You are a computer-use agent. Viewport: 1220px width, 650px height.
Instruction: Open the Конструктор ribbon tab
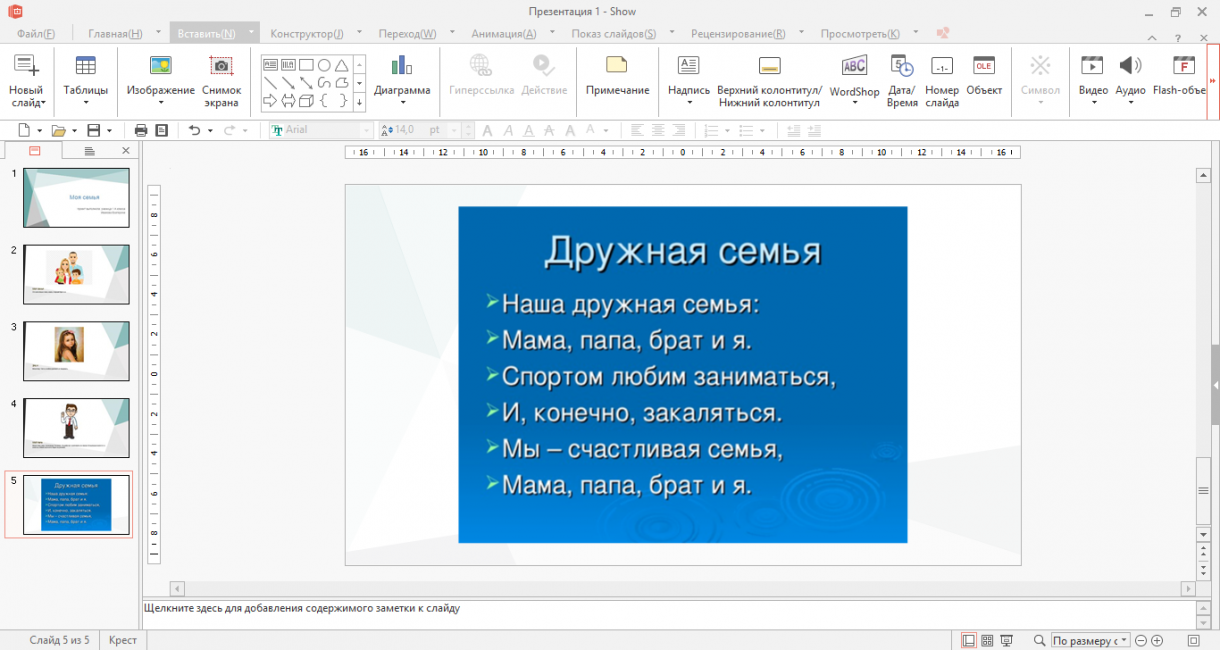307,33
